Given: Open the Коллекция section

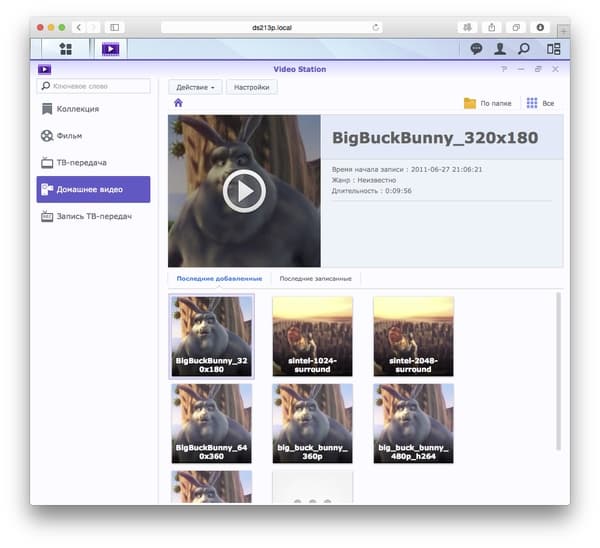Looking at the screenshot, I should tap(93, 109).
